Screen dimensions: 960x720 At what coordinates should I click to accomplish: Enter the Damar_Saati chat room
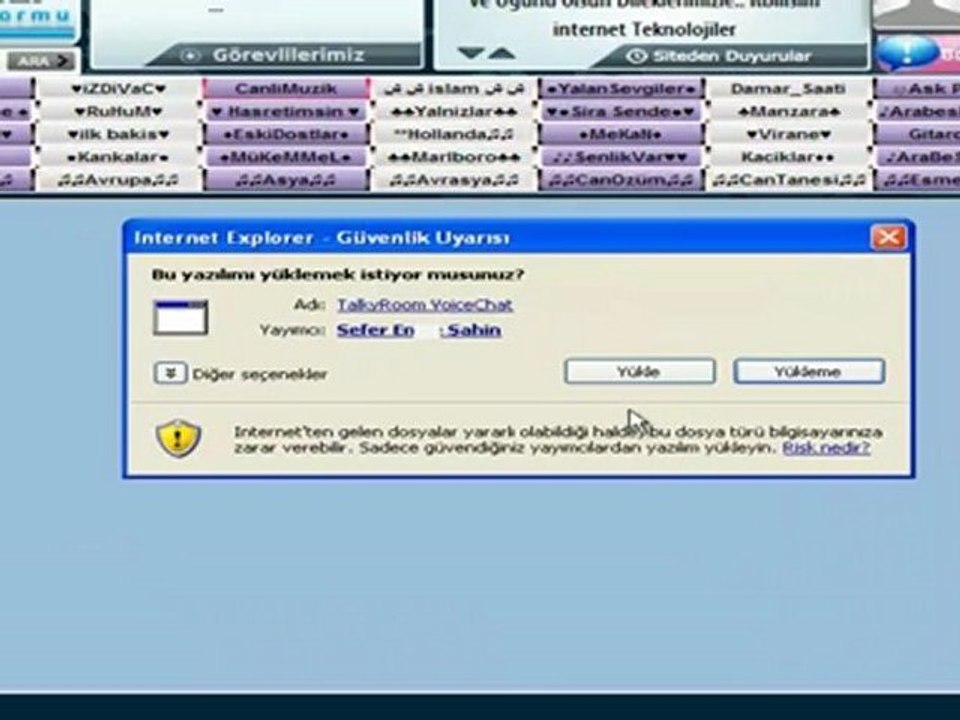pyautogui.click(x=789, y=89)
